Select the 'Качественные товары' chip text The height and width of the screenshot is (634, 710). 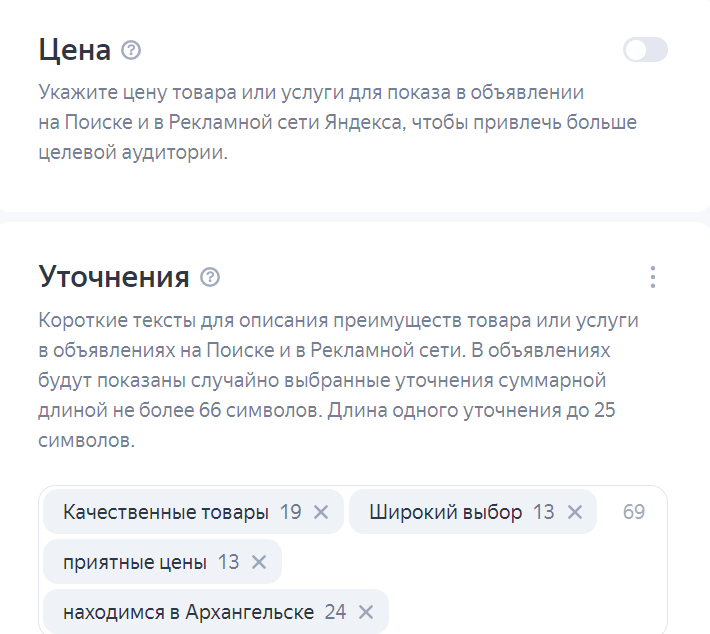tap(165, 512)
